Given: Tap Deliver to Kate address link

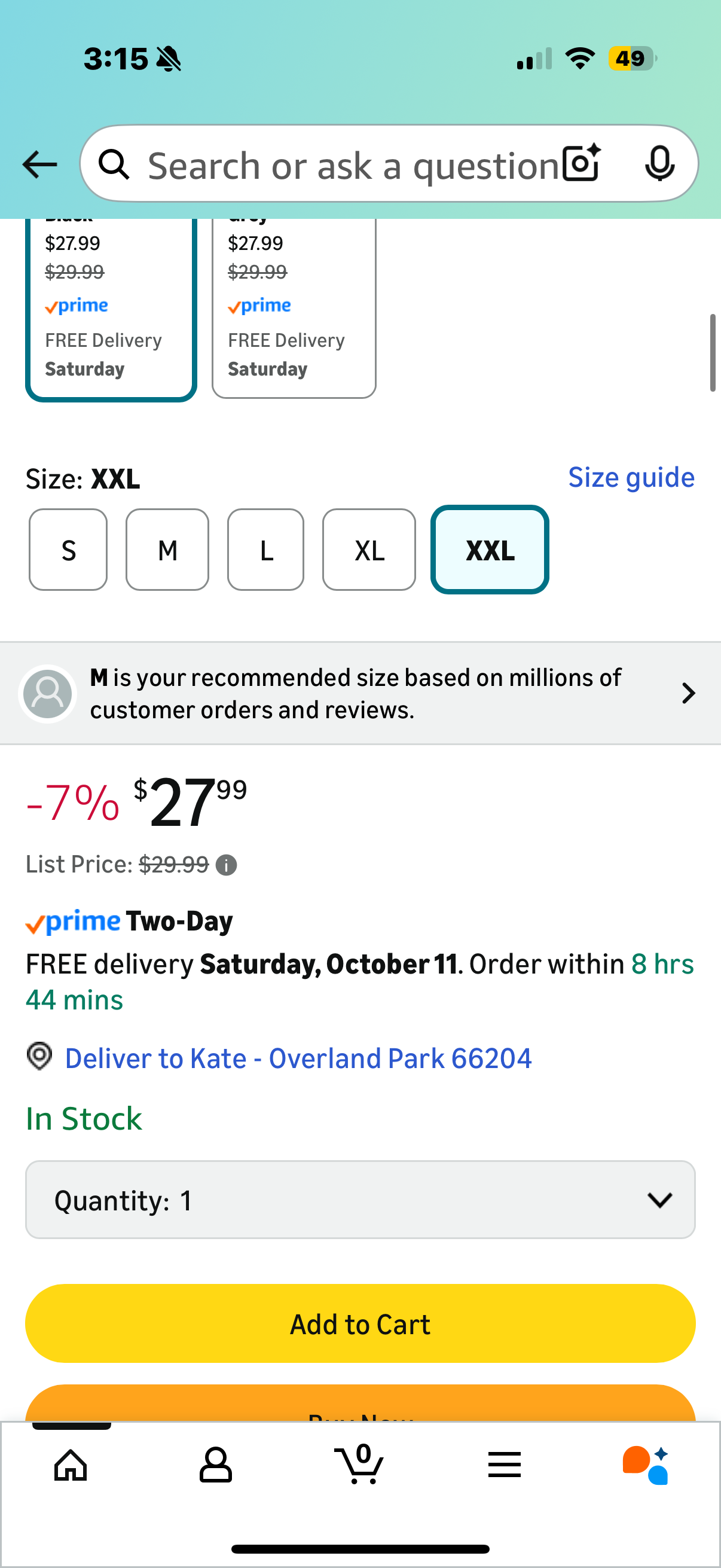Looking at the screenshot, I should coord(298,1058).
